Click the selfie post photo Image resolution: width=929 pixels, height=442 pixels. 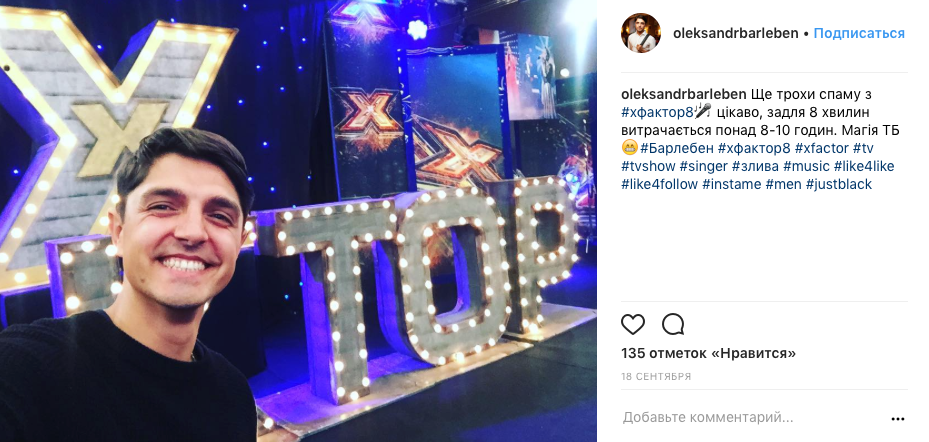pos(298,221)
